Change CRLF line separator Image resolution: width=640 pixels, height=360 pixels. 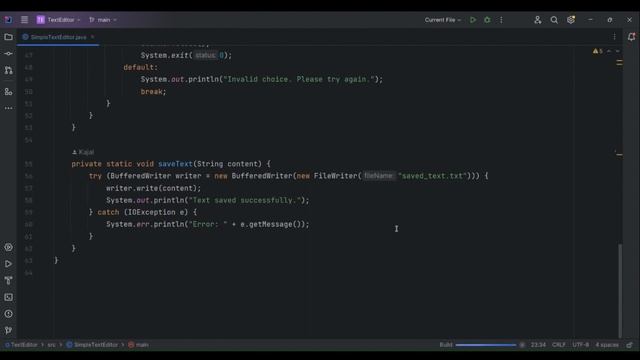[559, 344]
